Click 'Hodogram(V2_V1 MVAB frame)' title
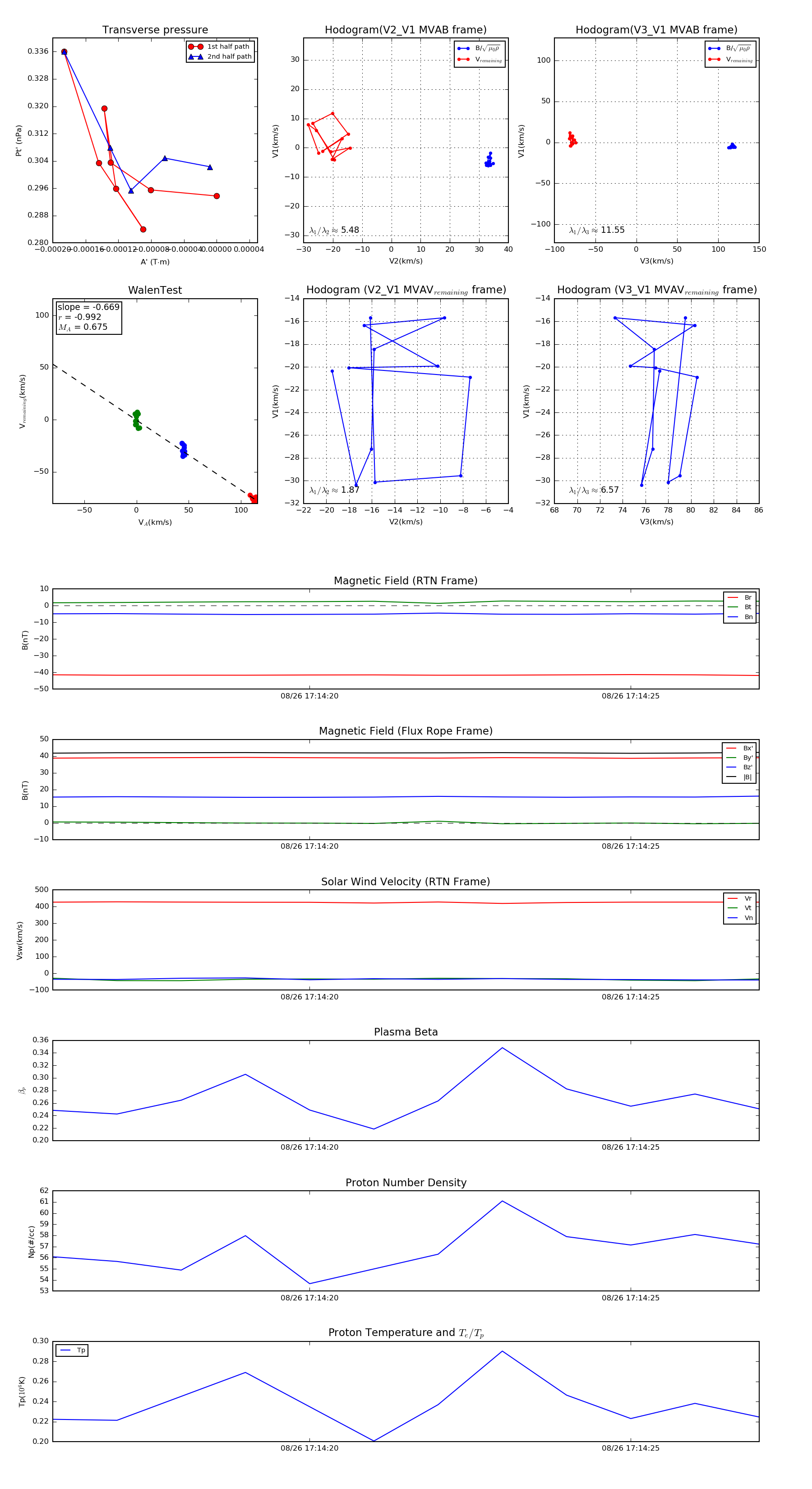This screenshot has height=1489, width=812. click(406, 30)
